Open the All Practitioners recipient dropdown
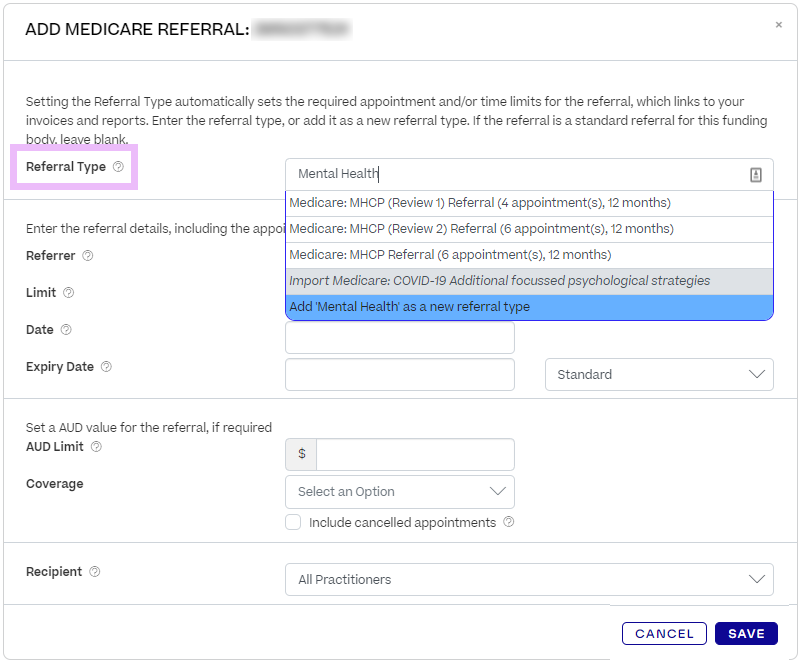The height and width of the screenshot is (663, 800). pos(529,579)
